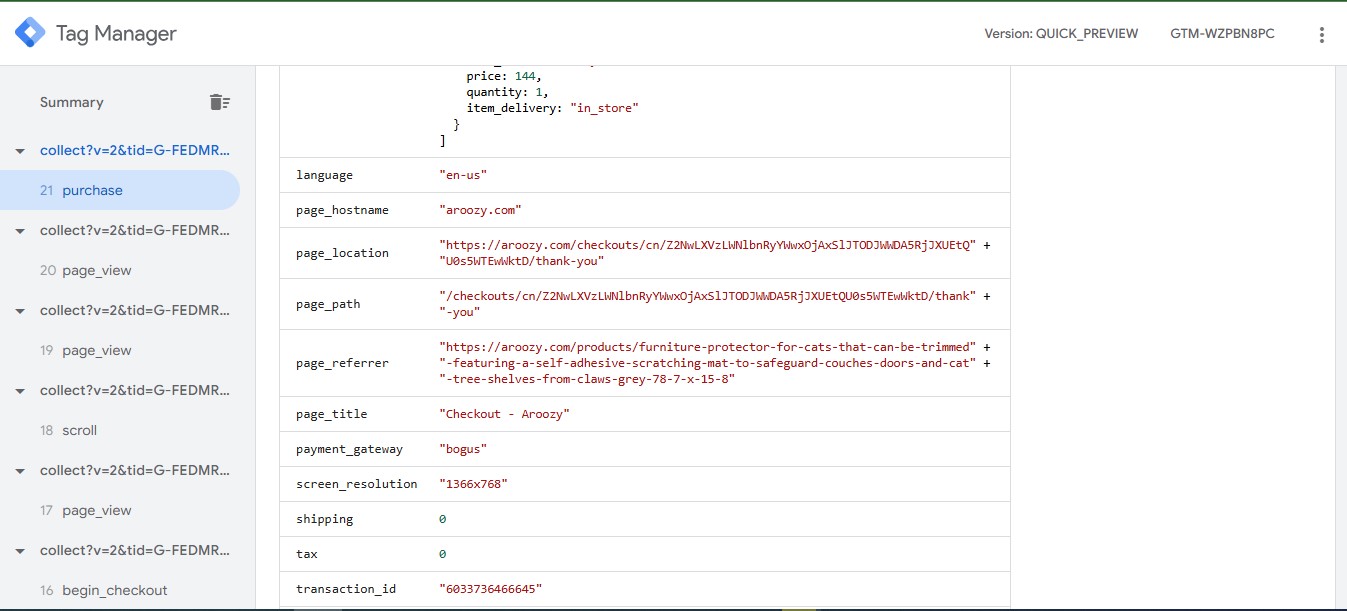Collapse the collect group arrow above page_view 20
Screen dimensions: 1347x611
(x=19, y=231)
